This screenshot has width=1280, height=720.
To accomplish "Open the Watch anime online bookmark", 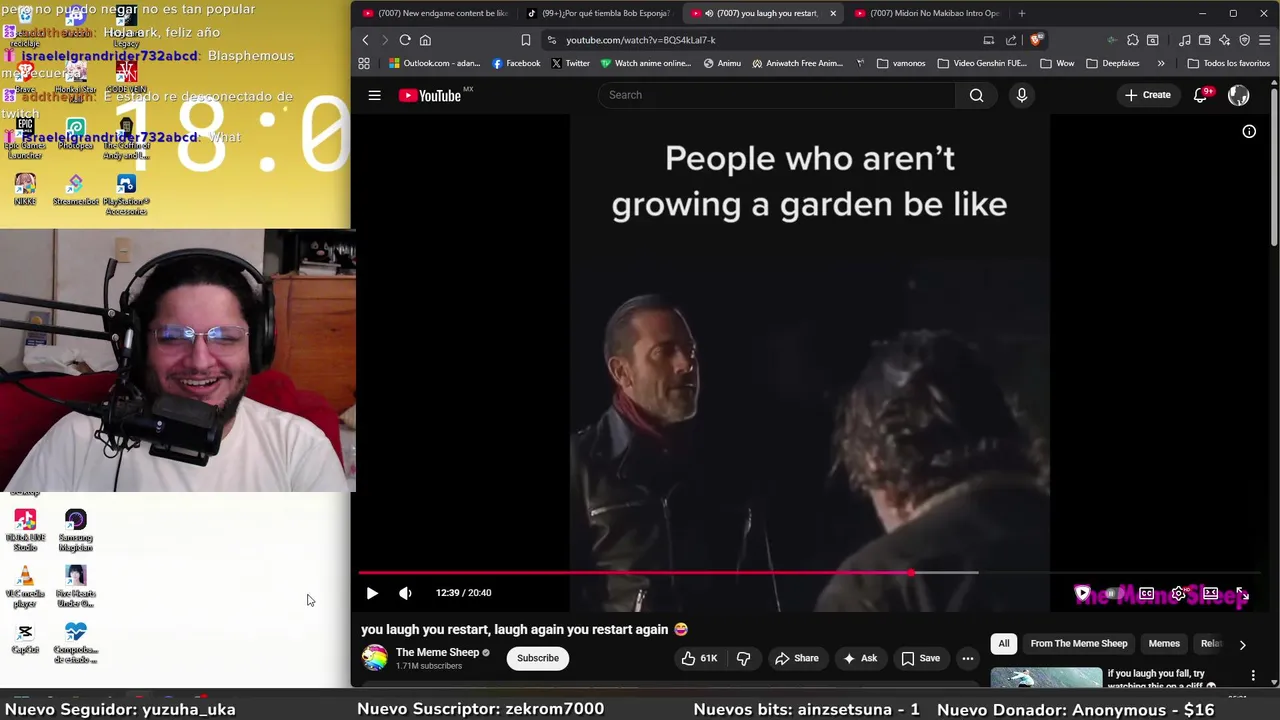I will click(646, 63).
